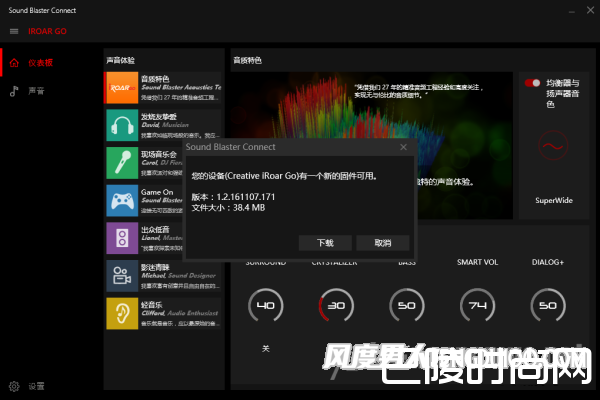The image size is (600, 400).
Task: Select the orange iRoar Go profile icon
Action: click(122, 88)
